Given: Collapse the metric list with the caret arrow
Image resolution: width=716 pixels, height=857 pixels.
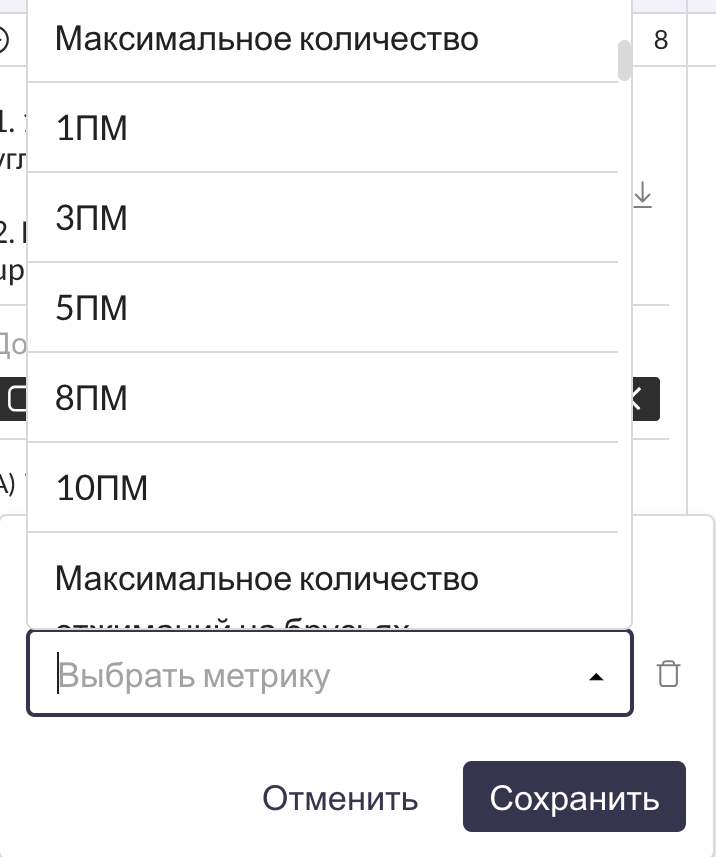Looking at the screenshot, I should [596, 676].
